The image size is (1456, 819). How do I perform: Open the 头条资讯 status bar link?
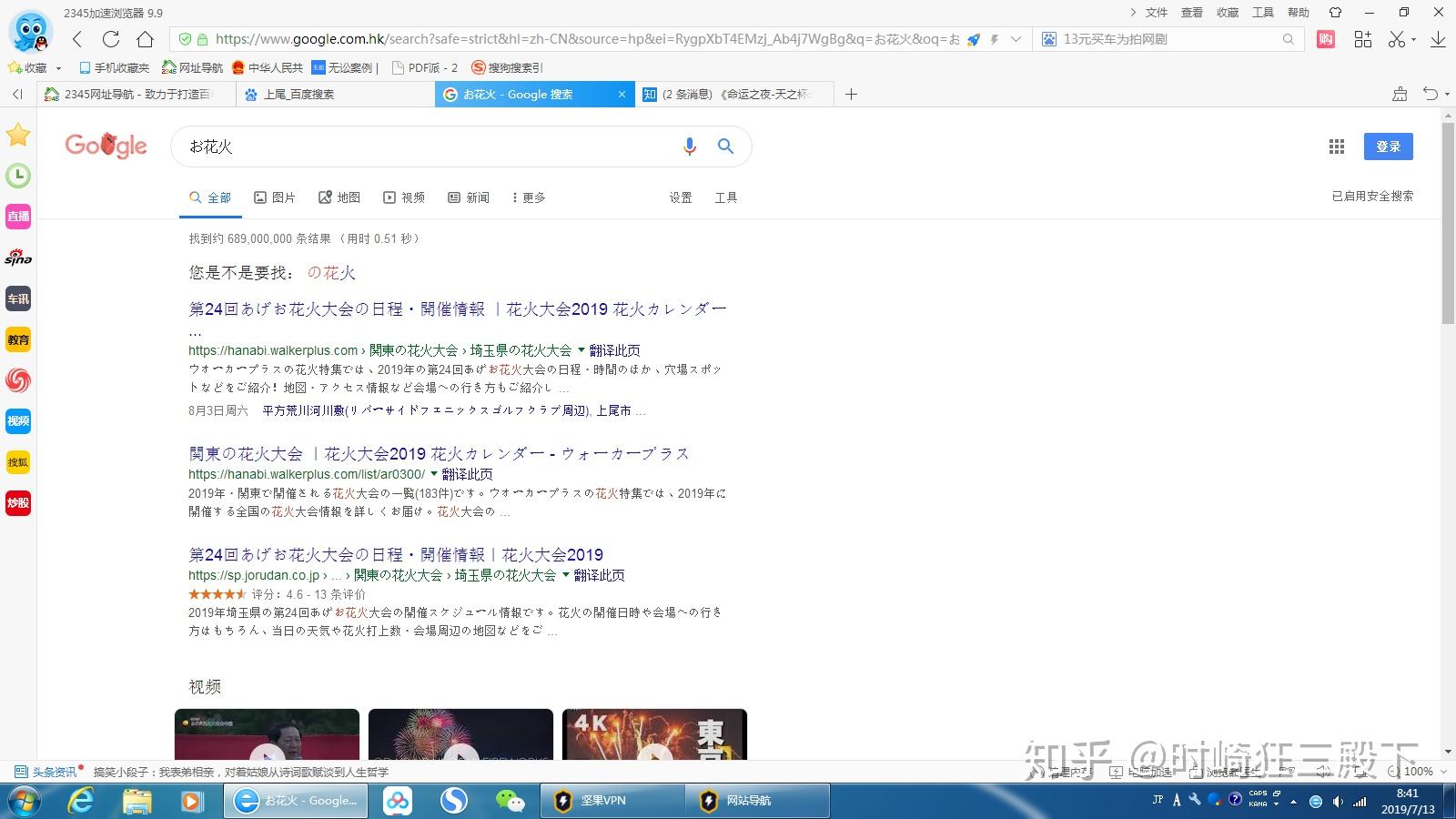(x=46, y=772)
